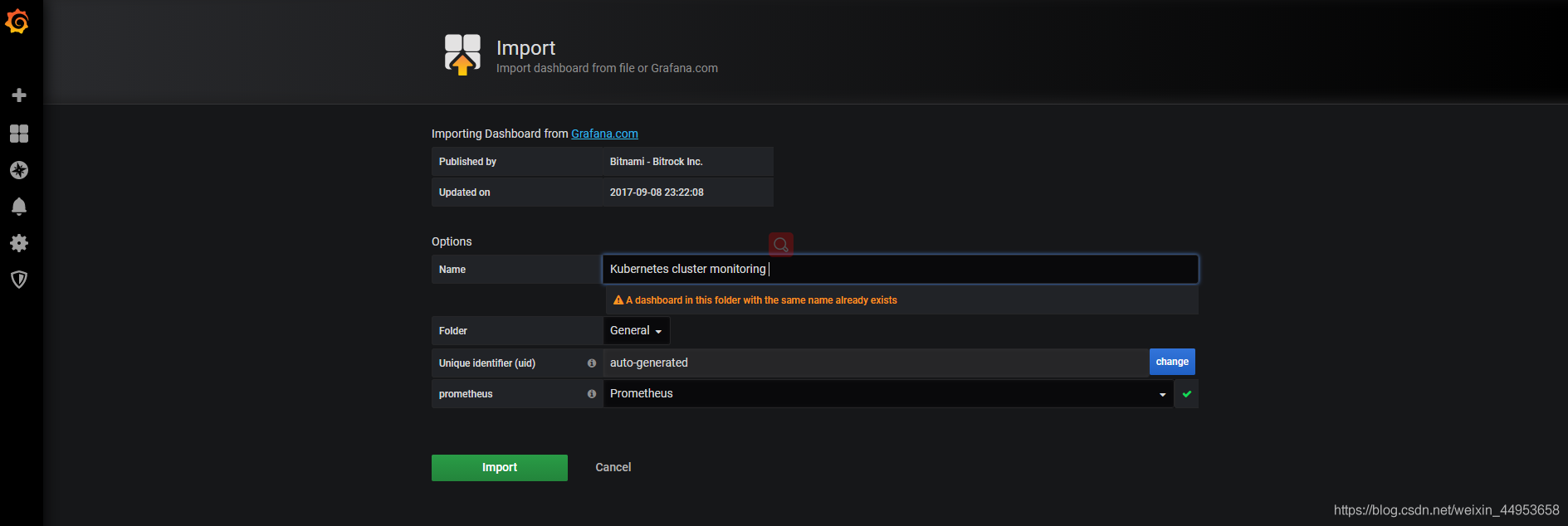Click the warning triangle in name error

pyautogui.click(x=618, y=300)
